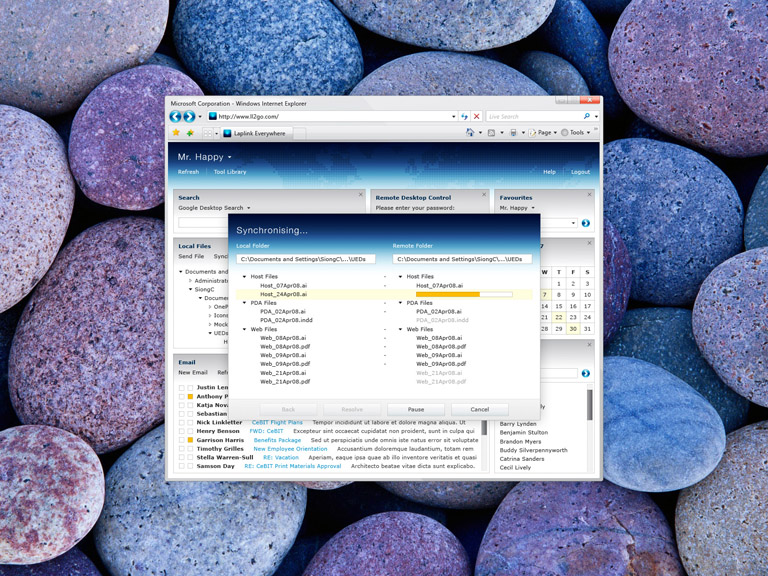768x576 pixels.
Task: Cancel the synchronisation
Action: 479,409
